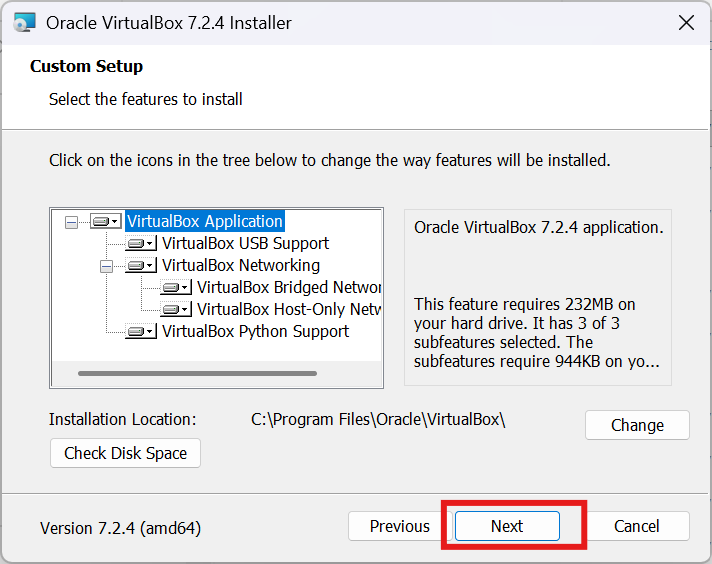Image resolution: width=712 pixels, height=564 pixels.
Task: Go back with the Previous button
Action: (400, 526)
